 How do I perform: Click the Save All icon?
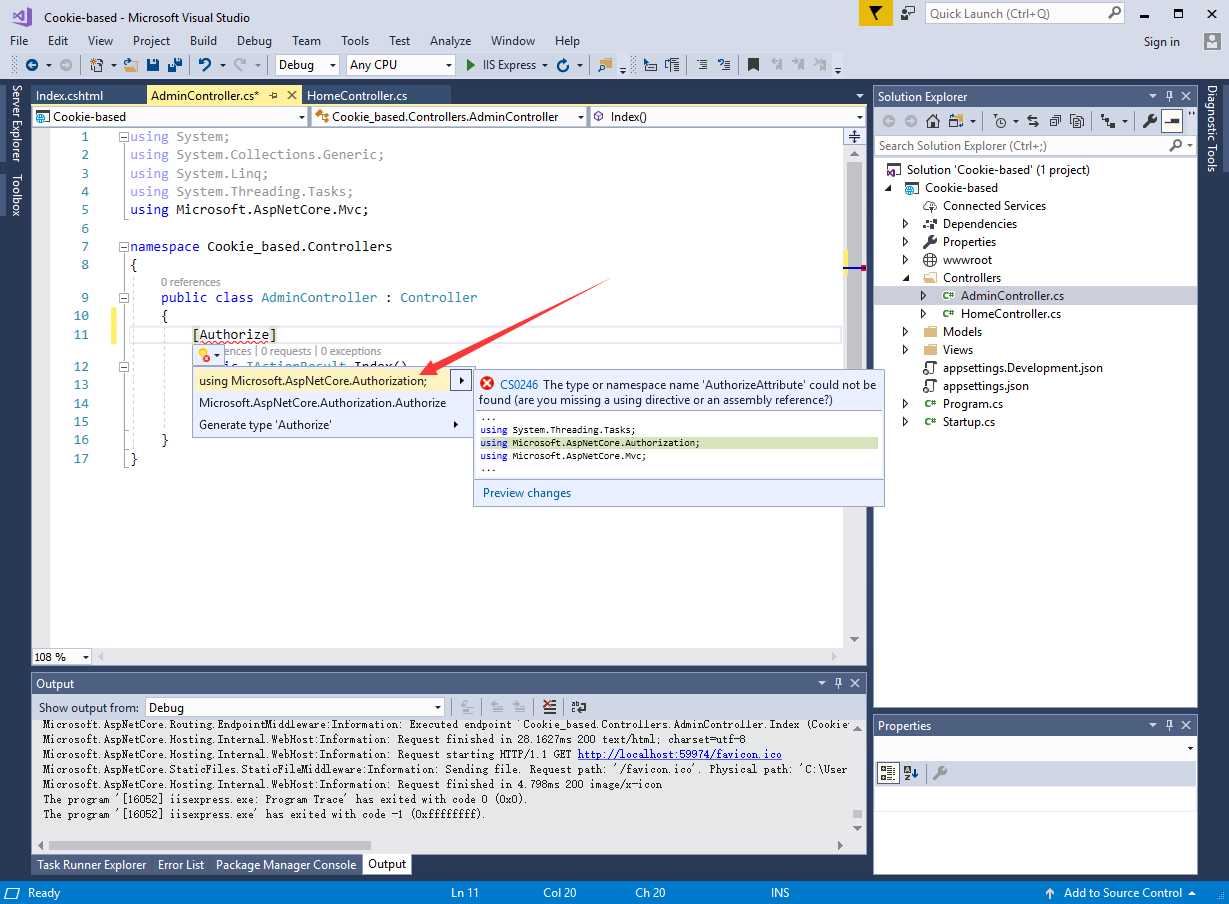pyautogui.click(x=173, y=65)
